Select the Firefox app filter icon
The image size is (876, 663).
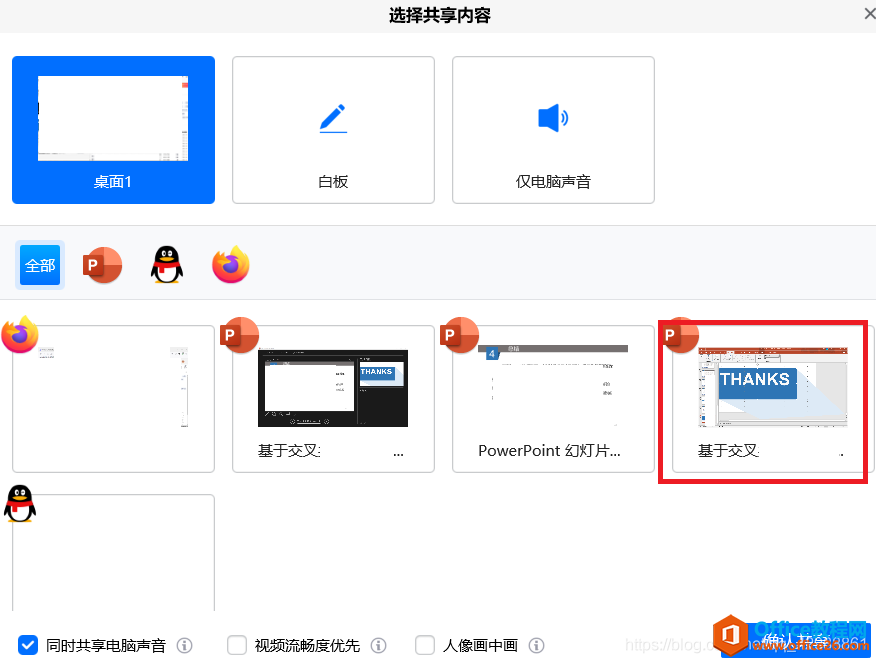pyautogui.click(x=230, y=264)
